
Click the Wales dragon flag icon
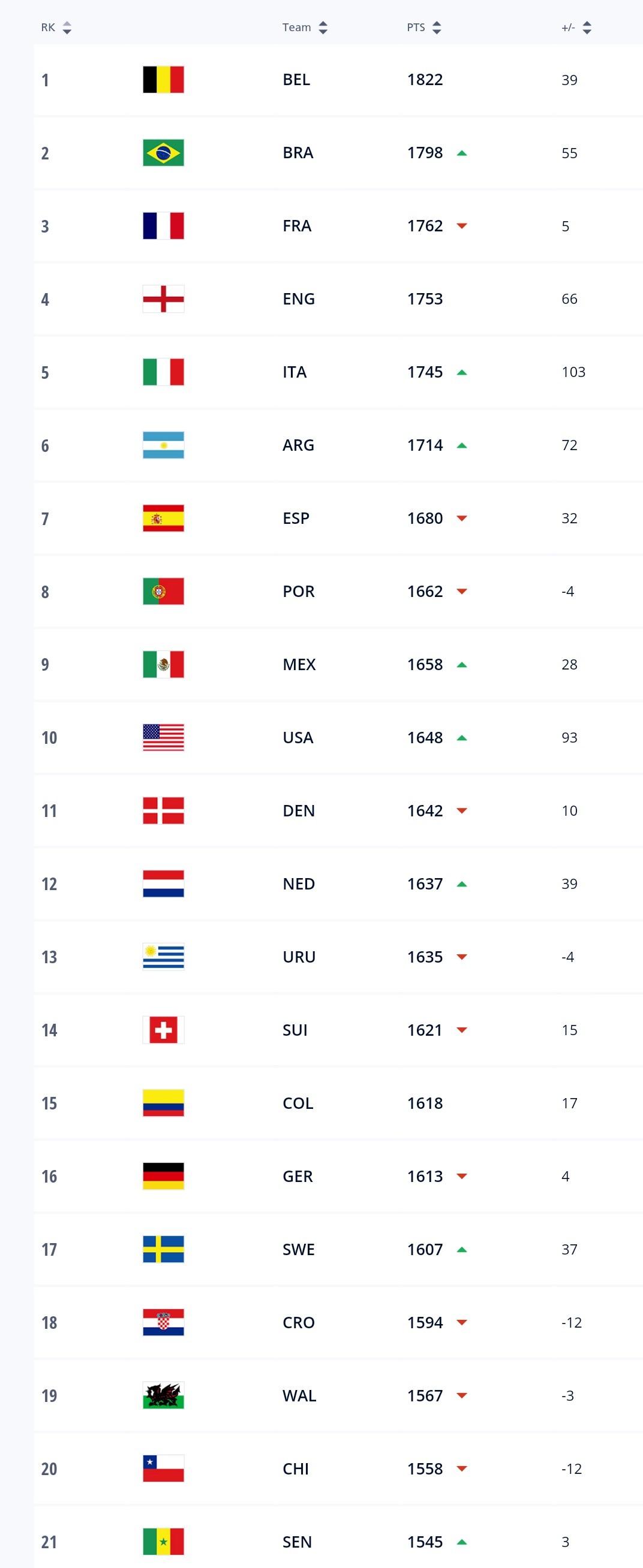click(x=163, y=1395)
